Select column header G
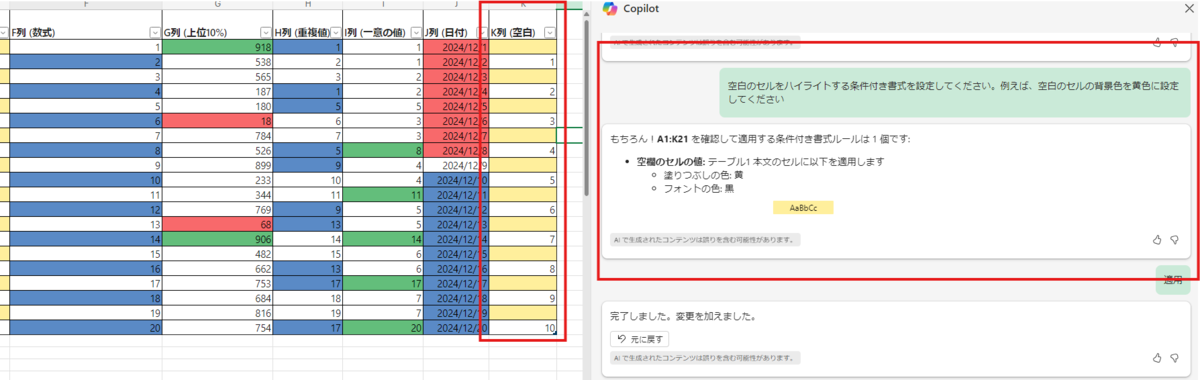Viewport: 1200px width, 380px height. tap(217, 5)
